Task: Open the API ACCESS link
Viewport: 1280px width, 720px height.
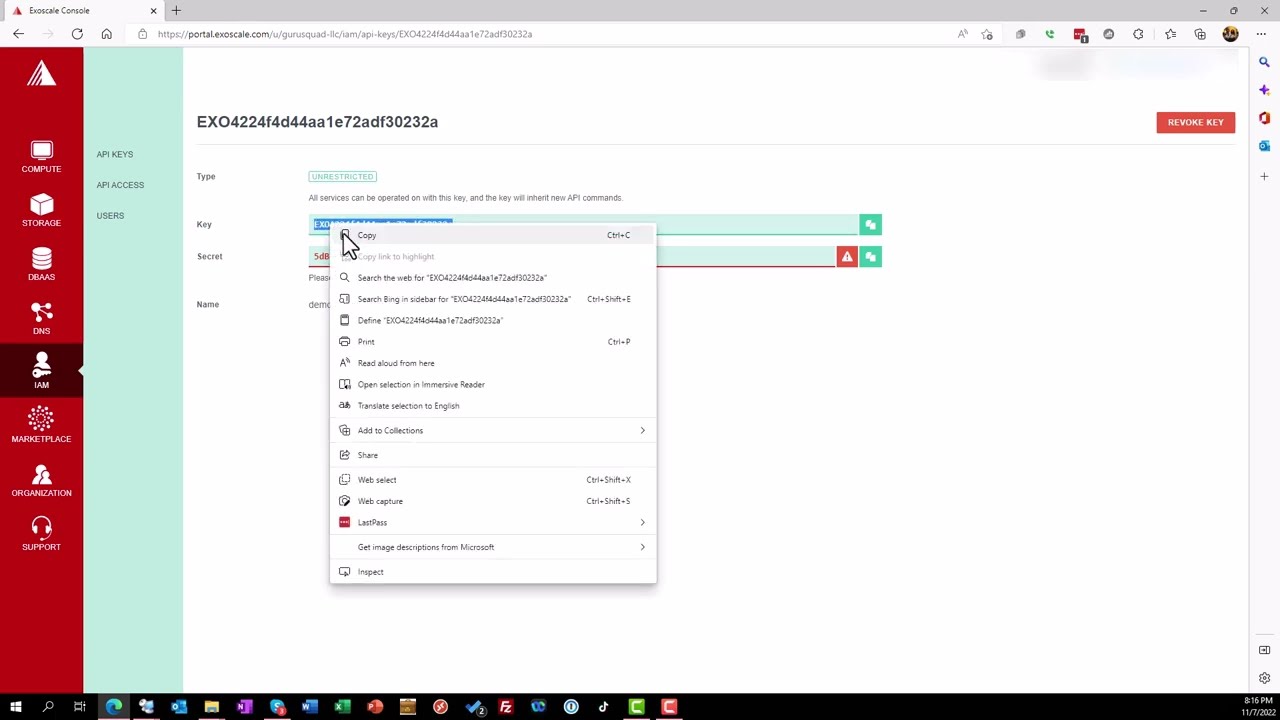Action: (120, 185)
